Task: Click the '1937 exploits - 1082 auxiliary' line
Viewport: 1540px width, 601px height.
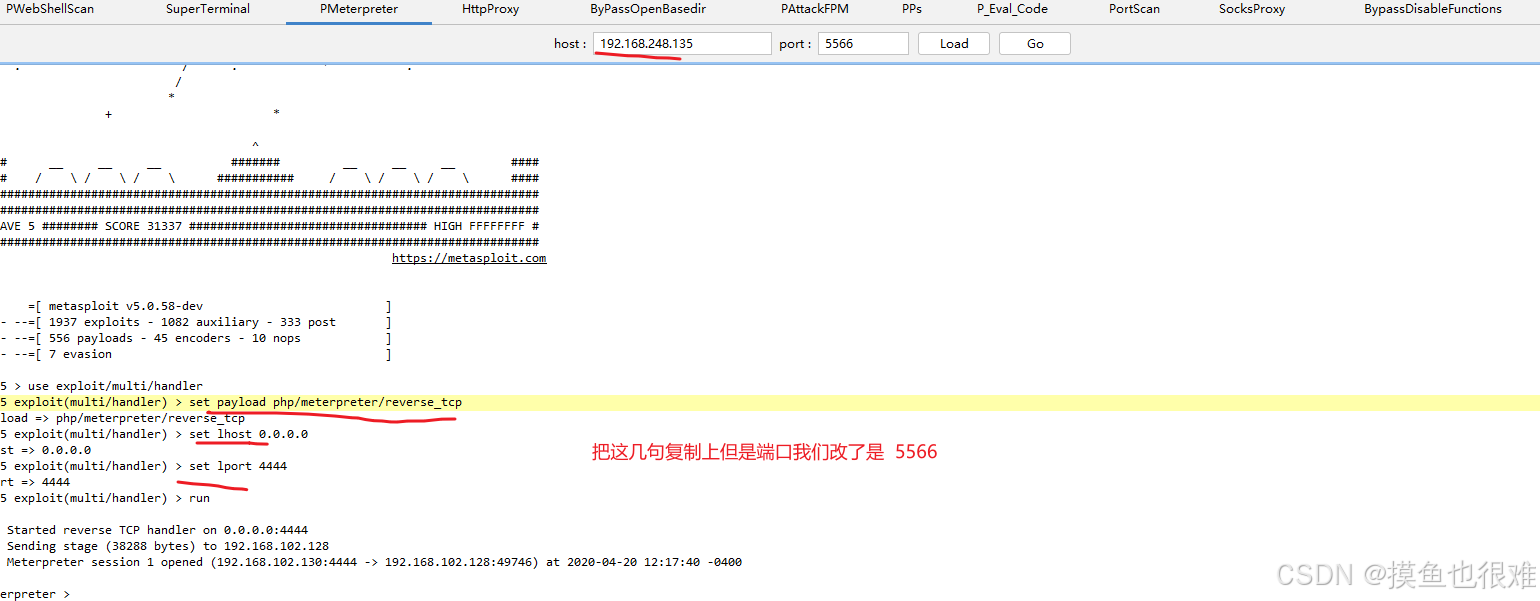Action: point(192,322)
